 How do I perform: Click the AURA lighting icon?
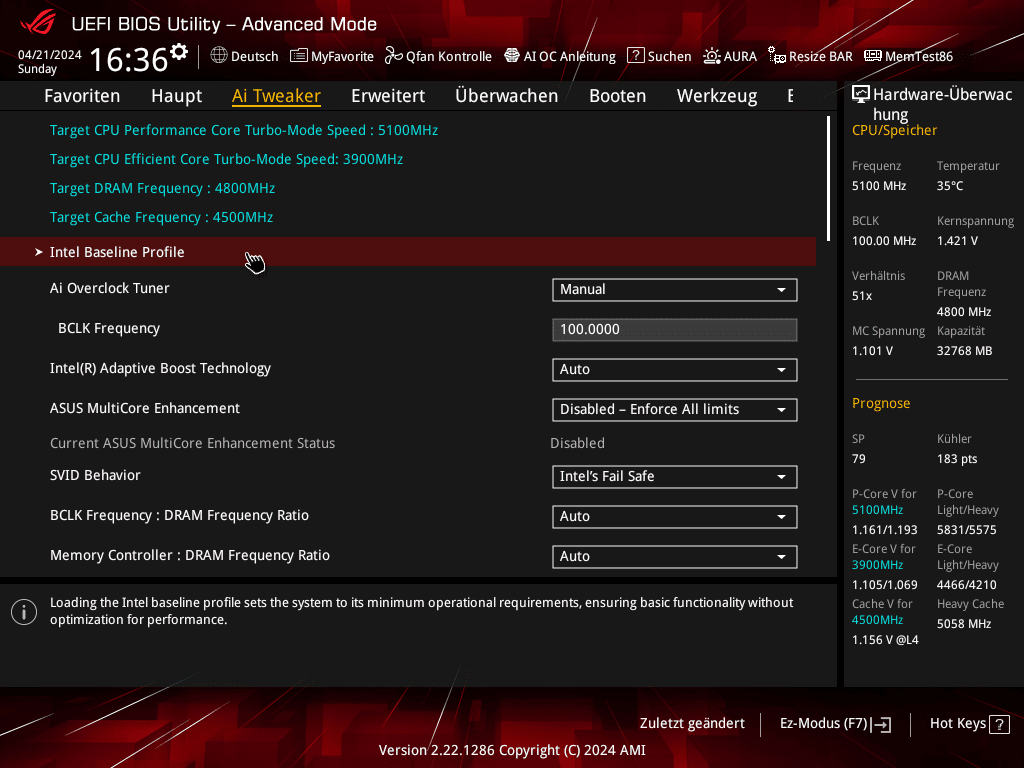click(712, 56)
